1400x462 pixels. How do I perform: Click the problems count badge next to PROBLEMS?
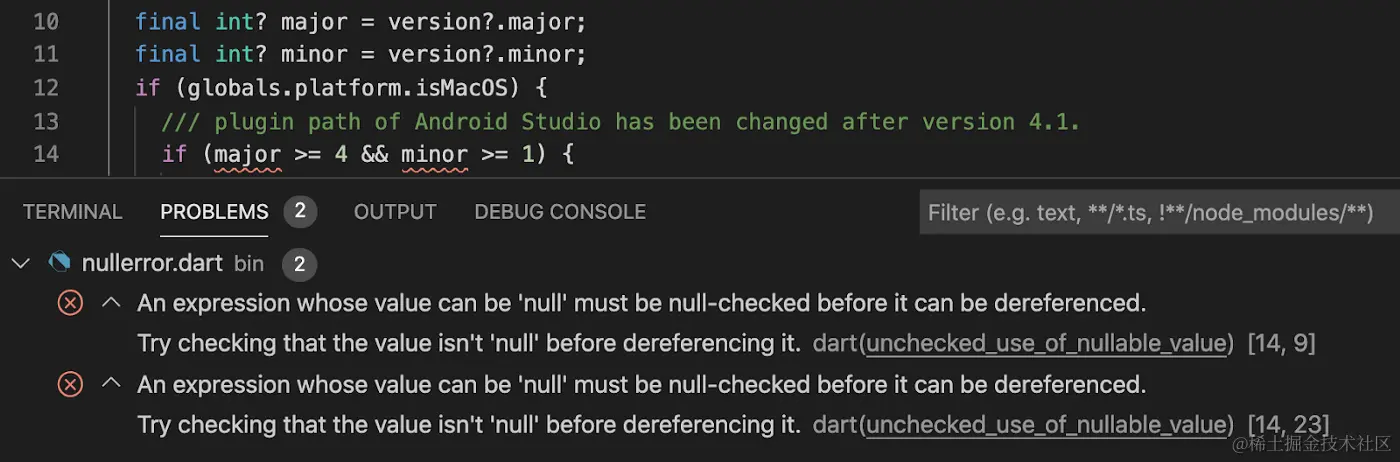299,211
